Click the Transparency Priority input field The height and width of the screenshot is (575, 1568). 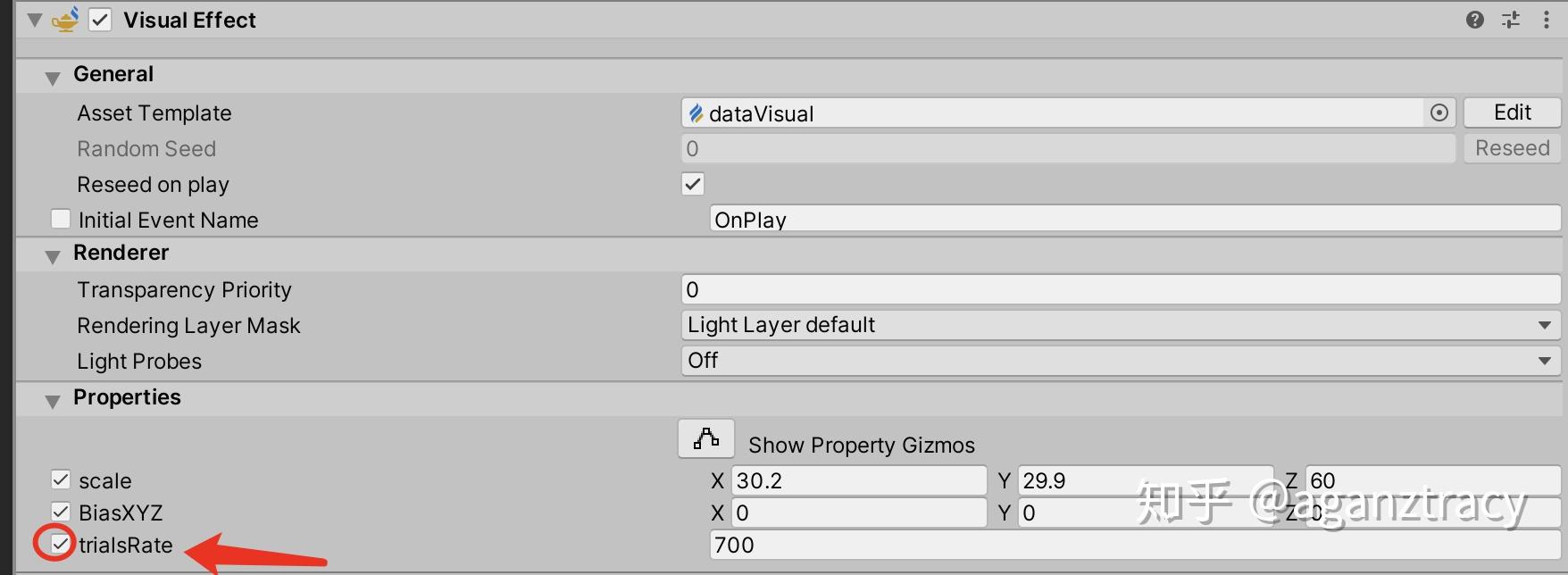(x=1120, y=289)
